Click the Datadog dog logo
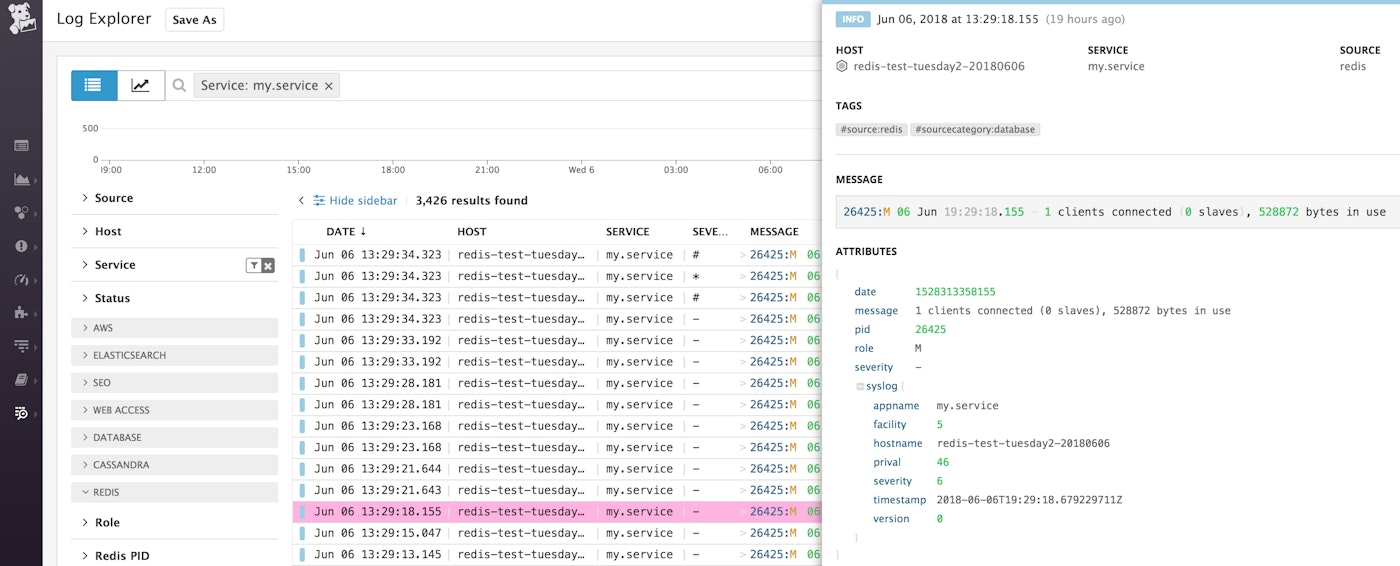This screenshot has height=566, width=1400. coord(21,17)
